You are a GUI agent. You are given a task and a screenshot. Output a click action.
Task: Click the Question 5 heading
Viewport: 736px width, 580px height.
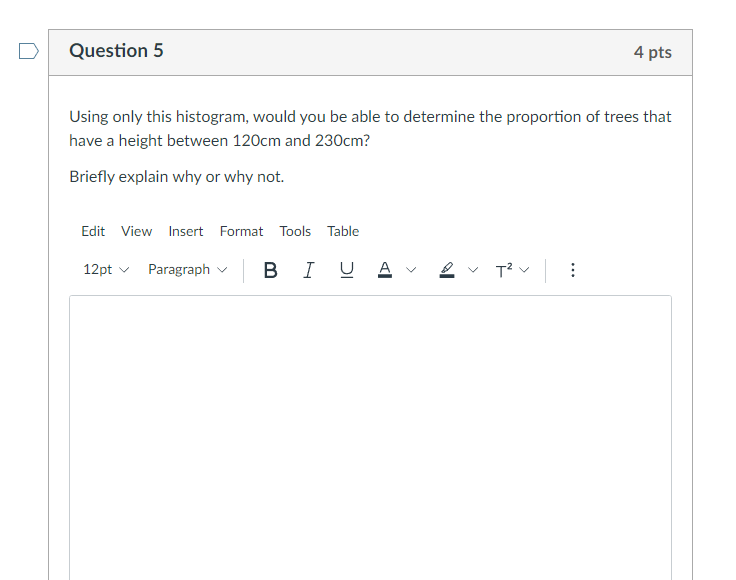(116, 51)
